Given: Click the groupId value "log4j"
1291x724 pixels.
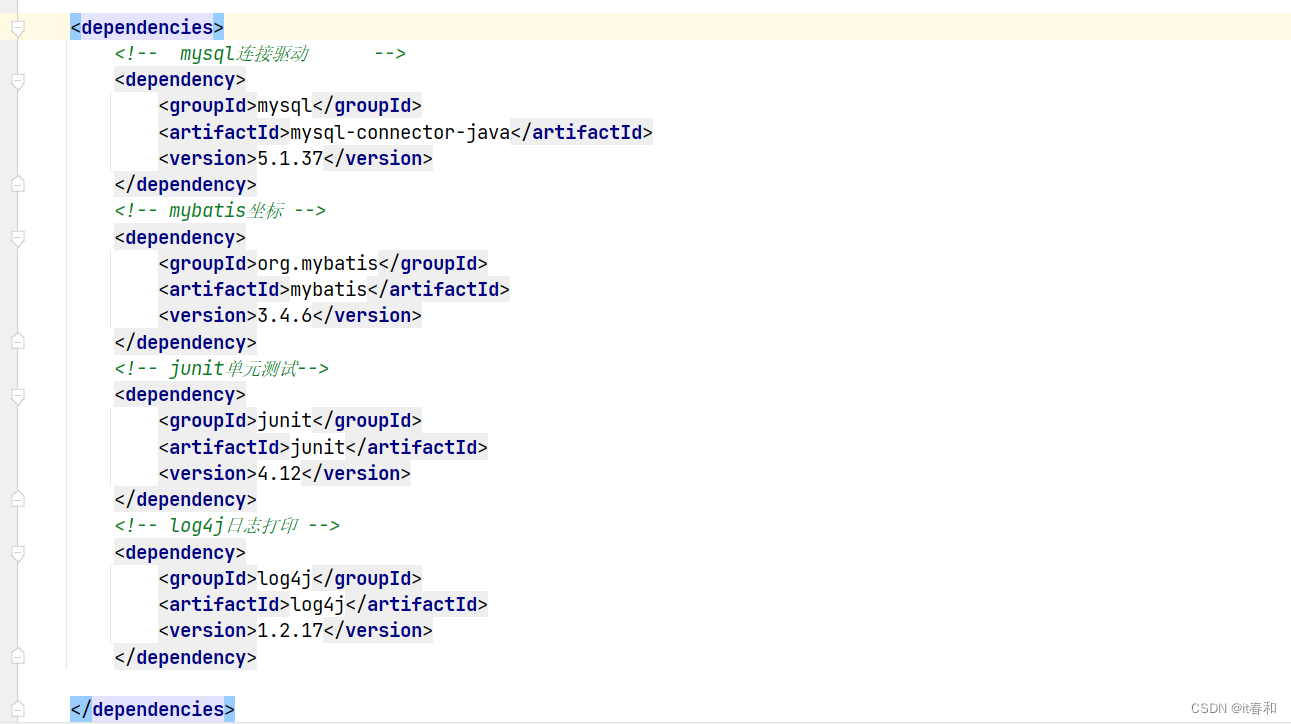Looking at the screenshot, I should (x=285, y=579).
